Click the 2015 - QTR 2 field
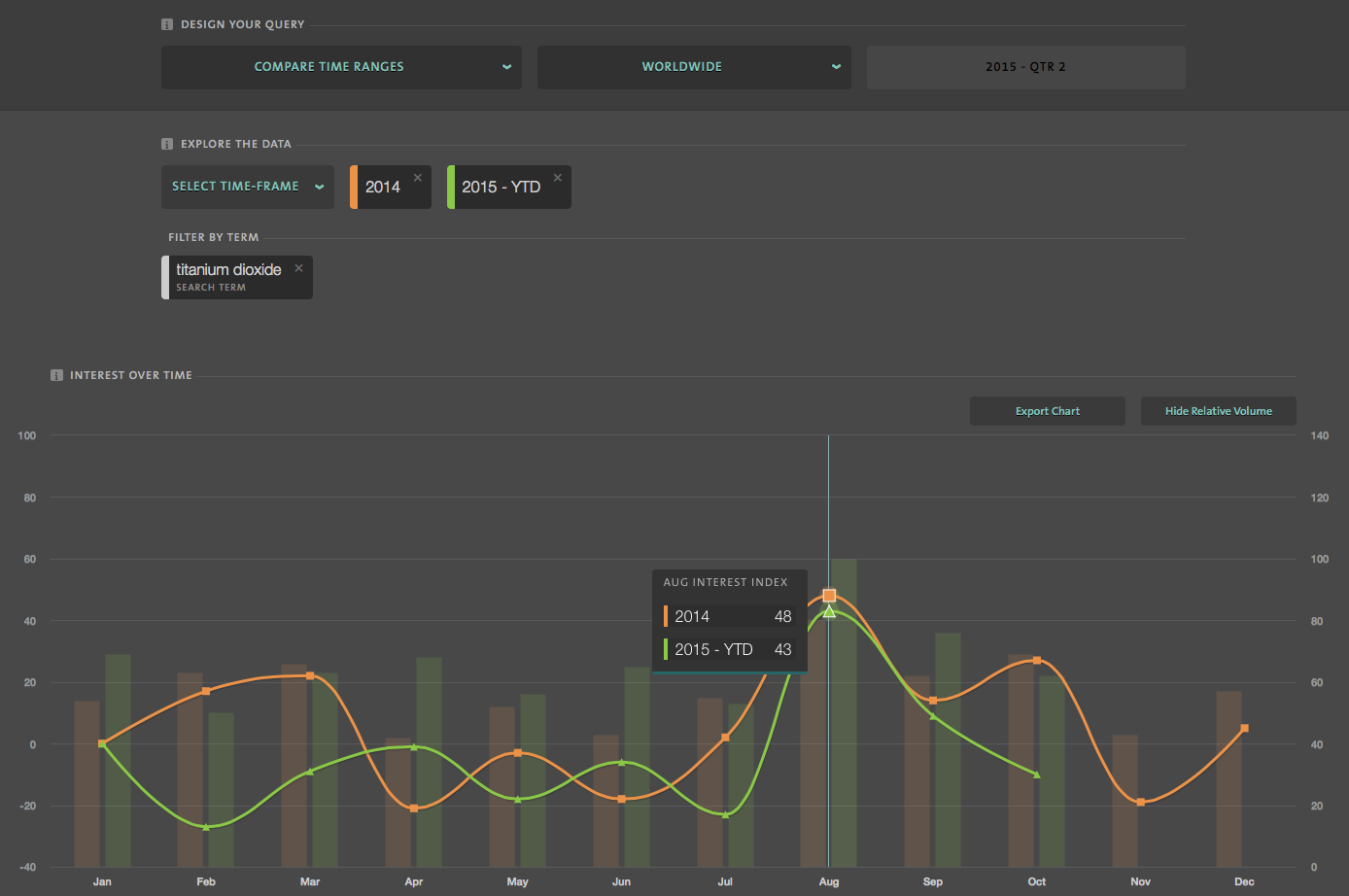This screenshot has width=1349, height=896. tap(1025, 67)
